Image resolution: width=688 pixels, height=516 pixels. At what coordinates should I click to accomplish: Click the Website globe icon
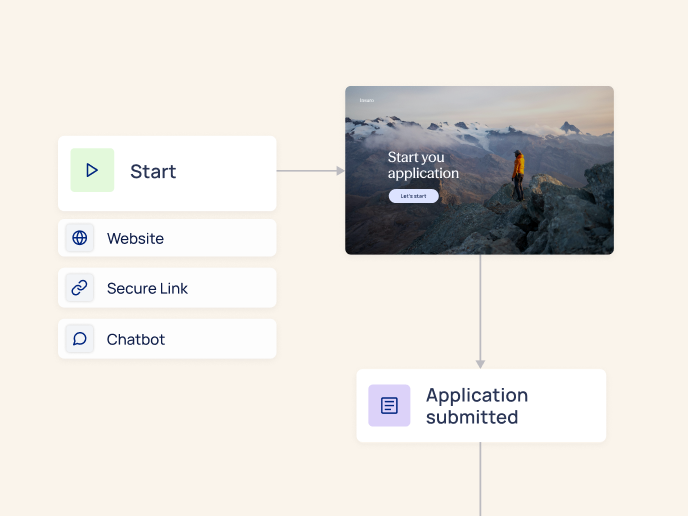pyautogui.click(x=80, y=238)
